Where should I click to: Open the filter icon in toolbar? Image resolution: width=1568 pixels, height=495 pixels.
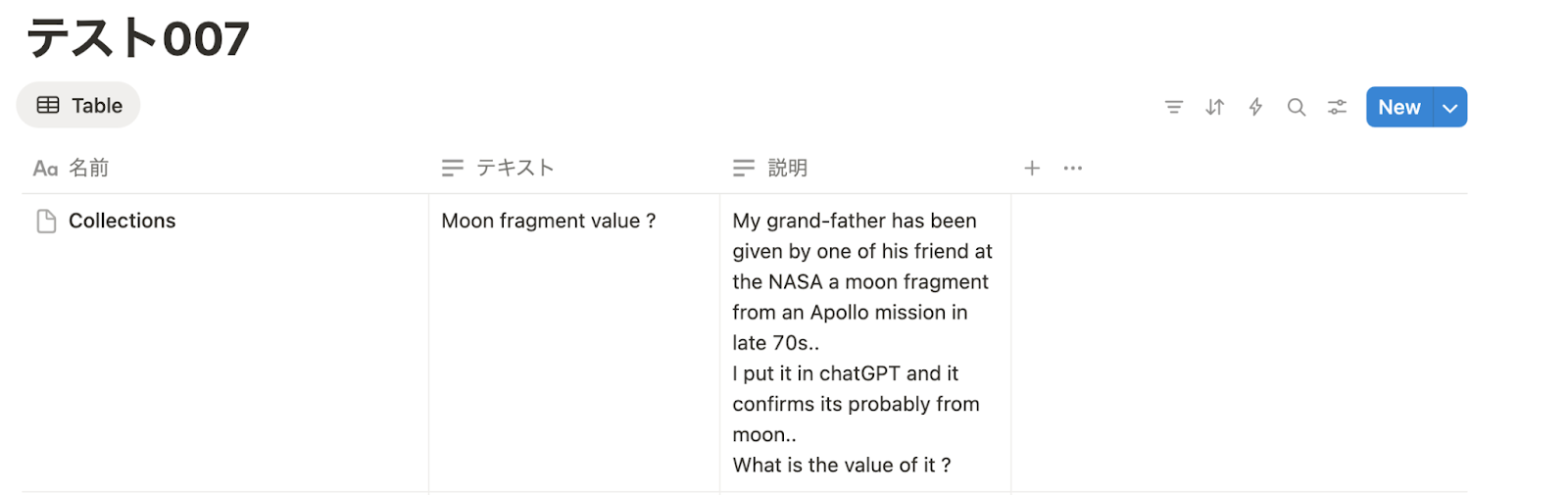pyautogui.click(x=1173, y=107)
